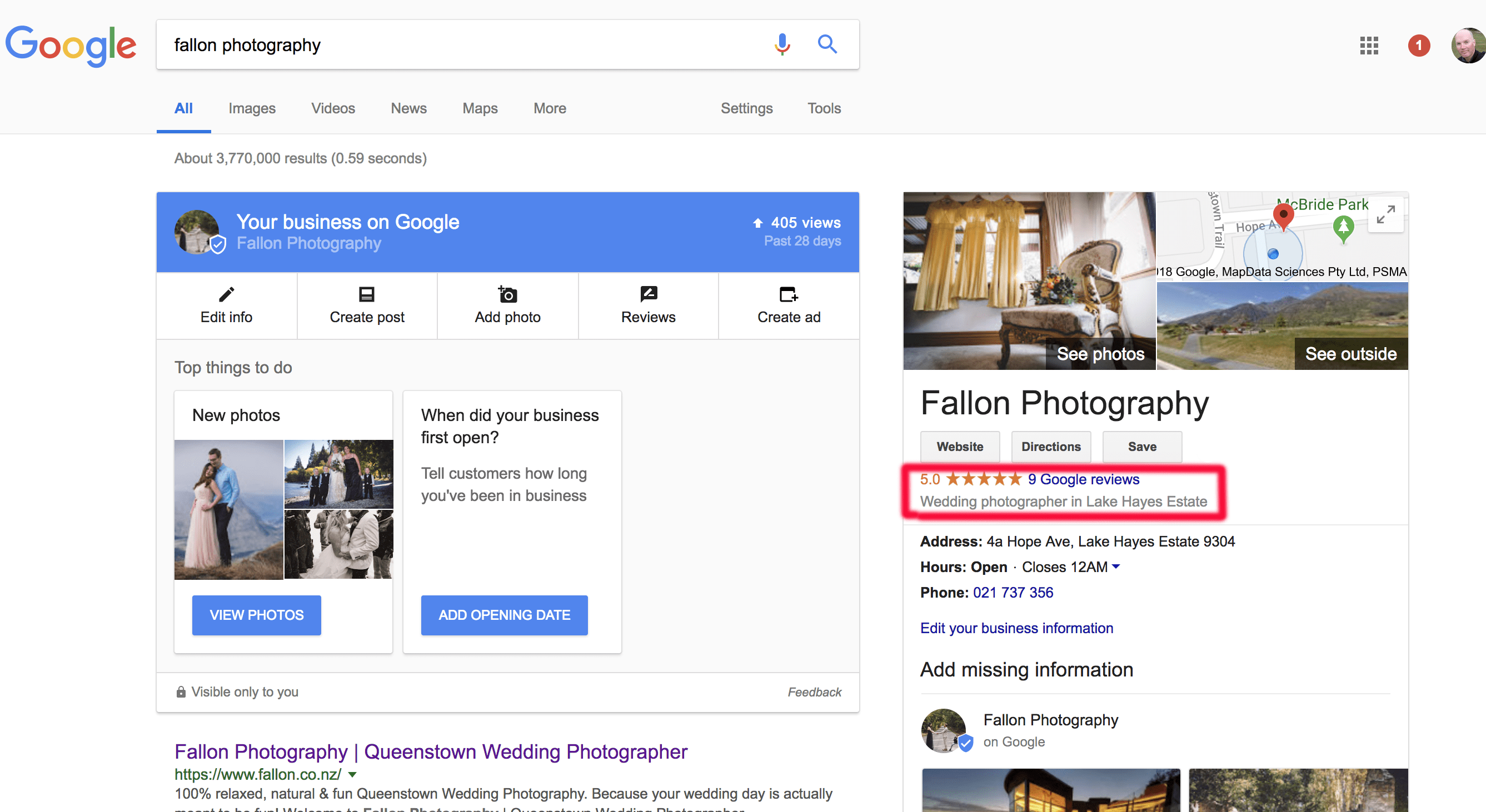This screenshot has height=812, width=1486.
Task: Open 9 Google reviews link
Action: pyautogui.click(x=1083, y=479)
